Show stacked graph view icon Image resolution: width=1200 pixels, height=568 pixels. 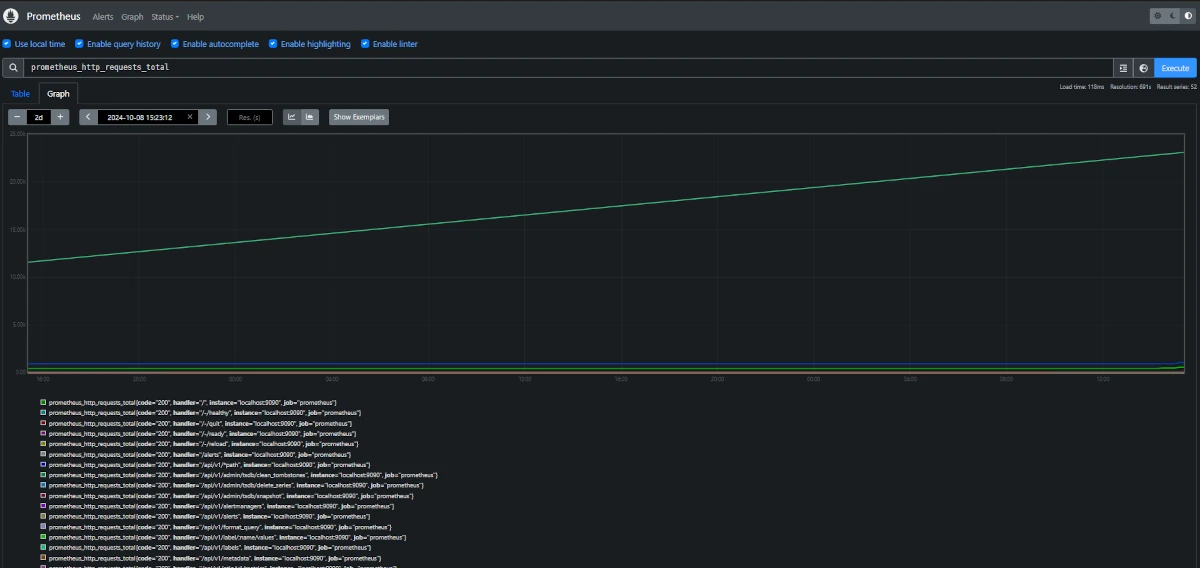(x=310, y=117)
